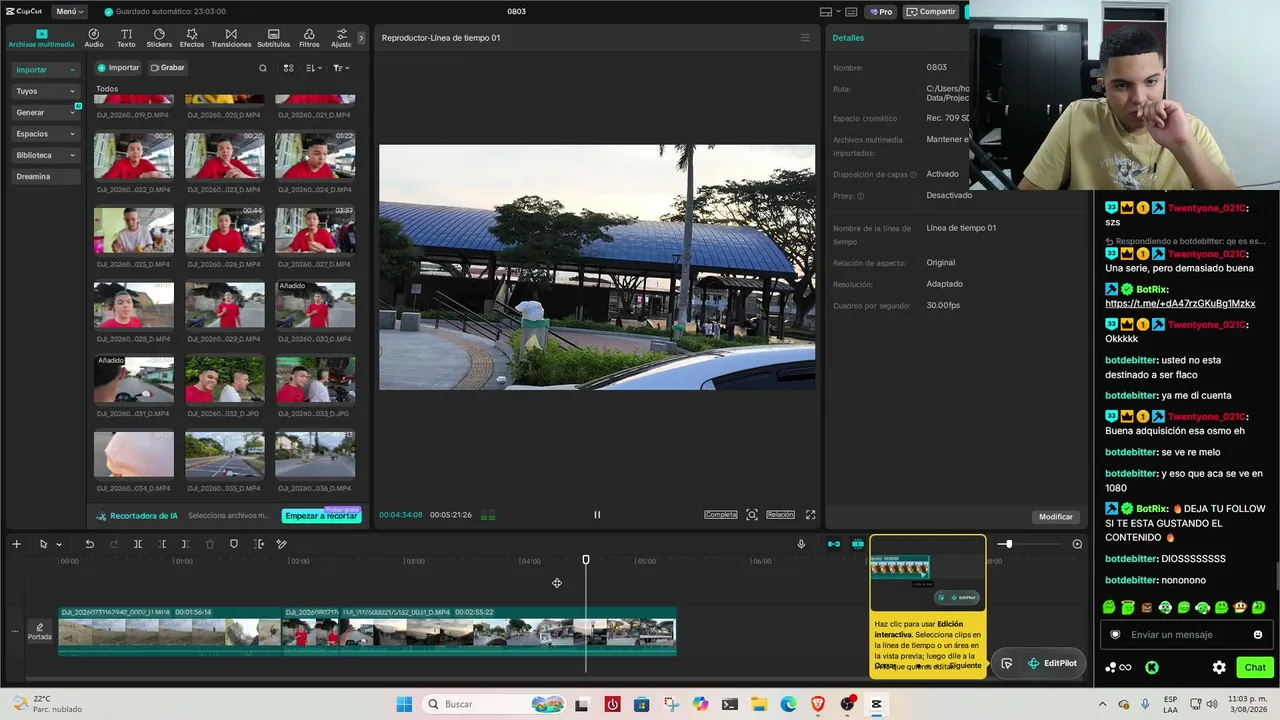Open the keyboard shortcuts icon in title bar
The image size is (1280, 720).
(x=851, y=12)
